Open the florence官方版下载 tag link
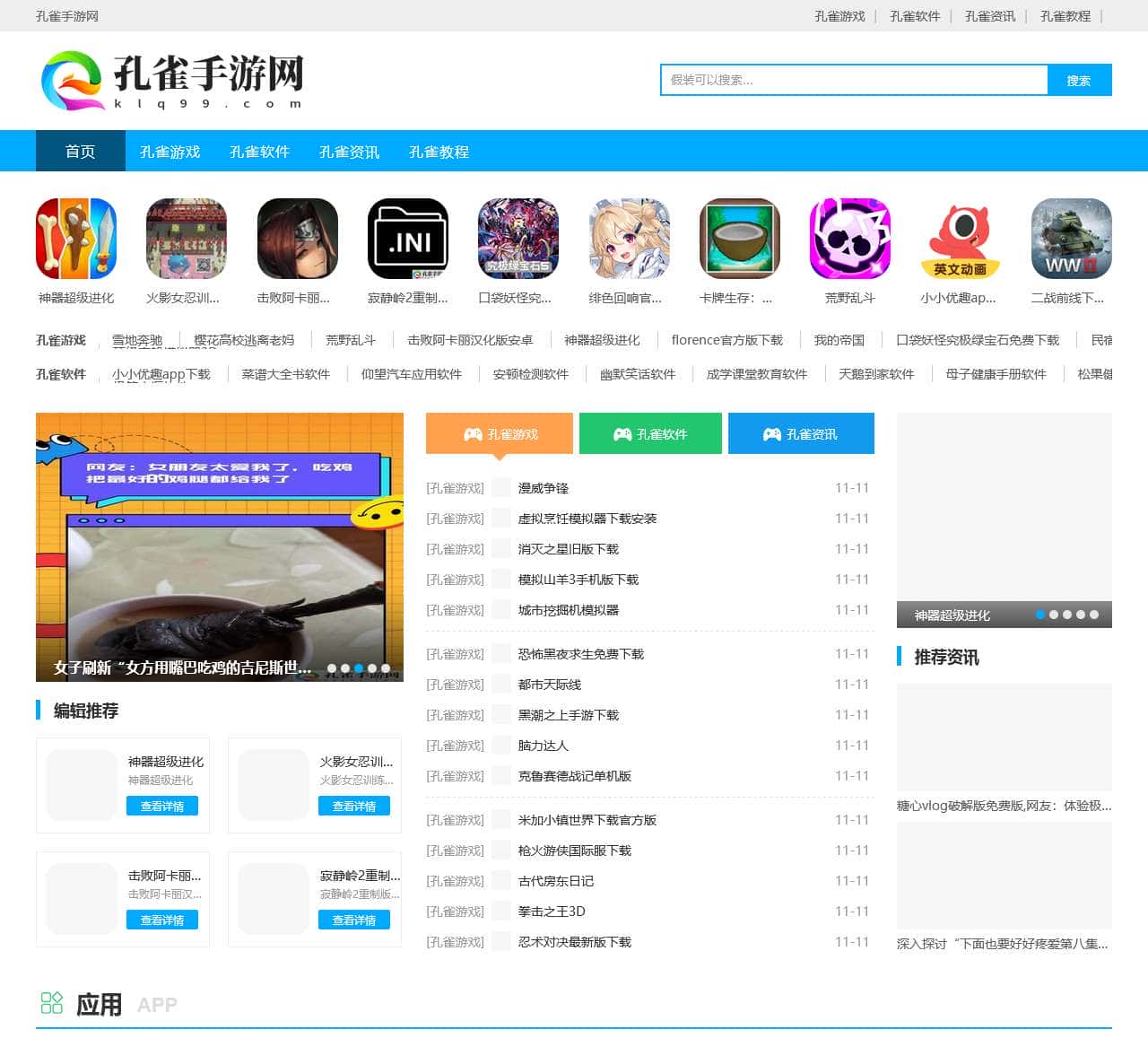The image size is (1148, 1047). pyautogui.click(x=727, y=340)
